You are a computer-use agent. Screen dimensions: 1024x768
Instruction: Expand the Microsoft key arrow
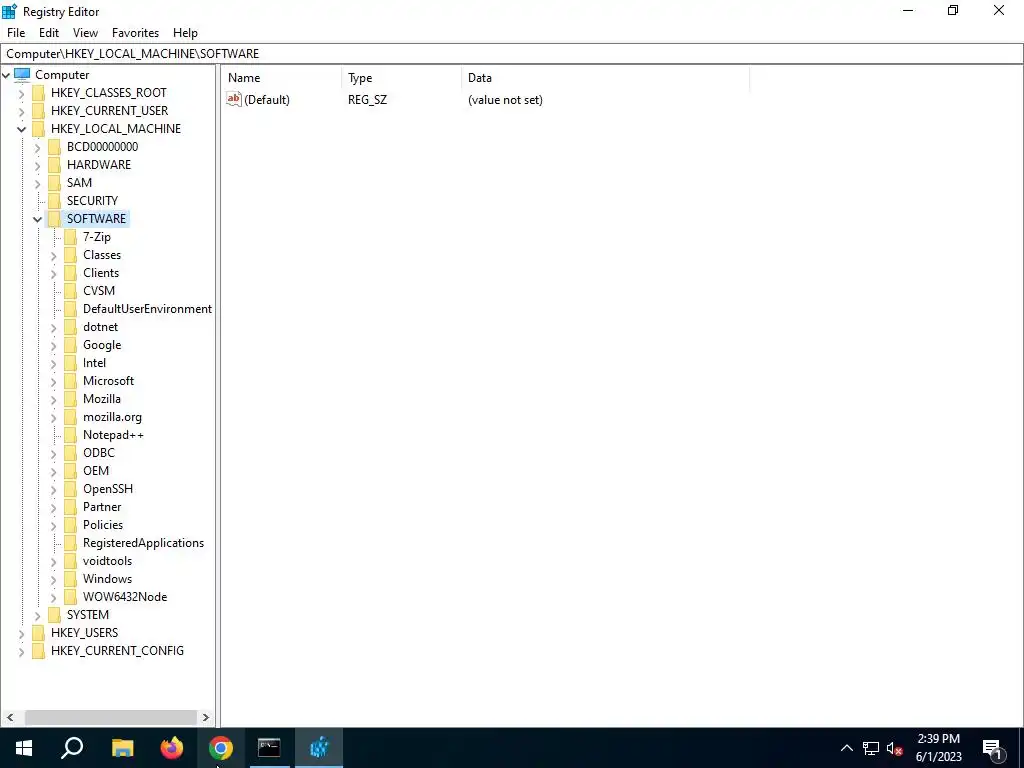pos(54,381)
